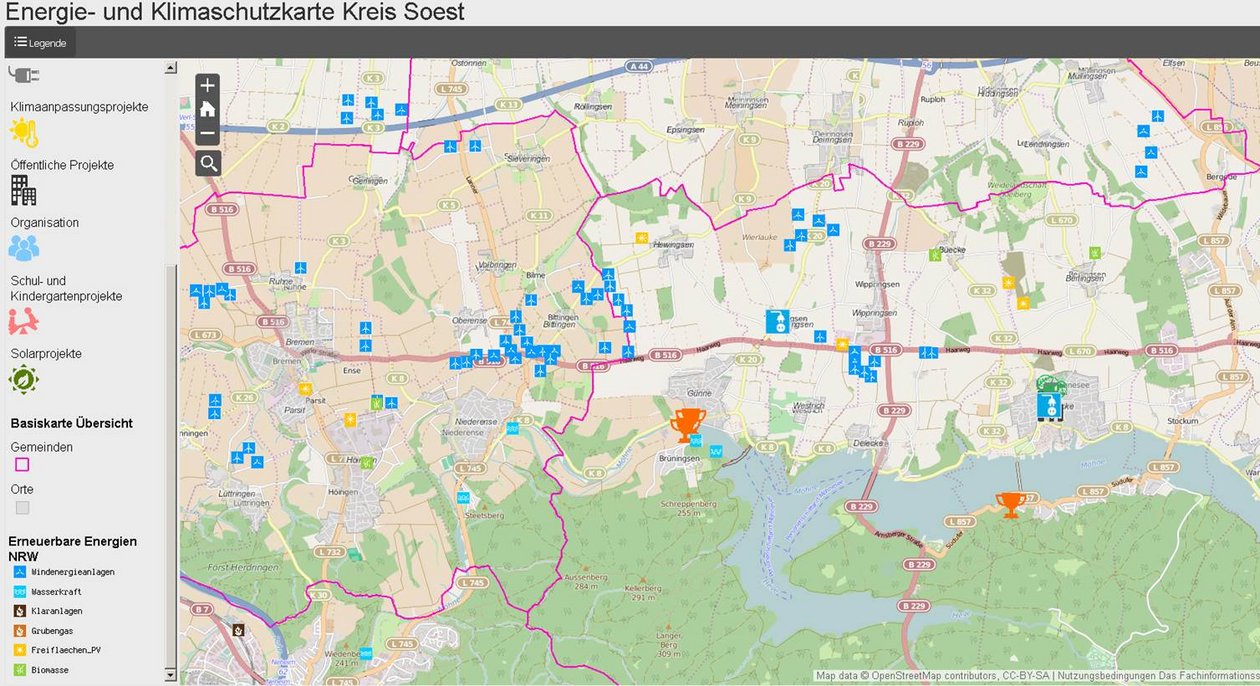
Task: Select the Solarprojekte green leaf icon
Action: point(23,380)
